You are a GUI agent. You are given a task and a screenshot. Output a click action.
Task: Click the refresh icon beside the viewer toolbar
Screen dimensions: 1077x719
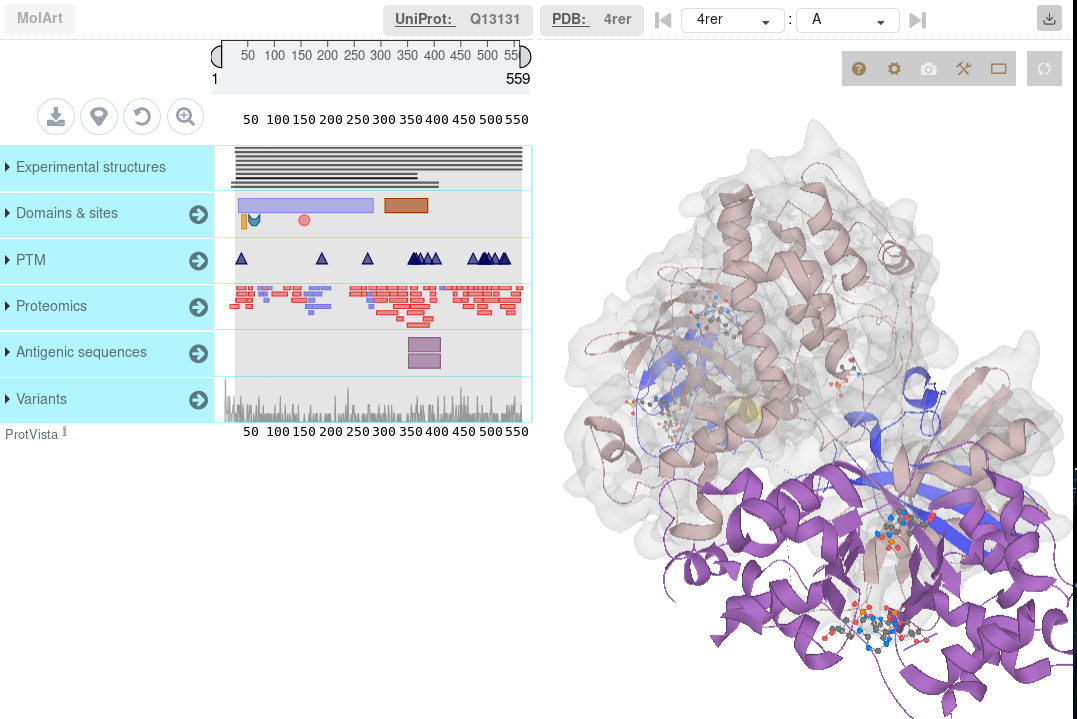point(1043,68)
